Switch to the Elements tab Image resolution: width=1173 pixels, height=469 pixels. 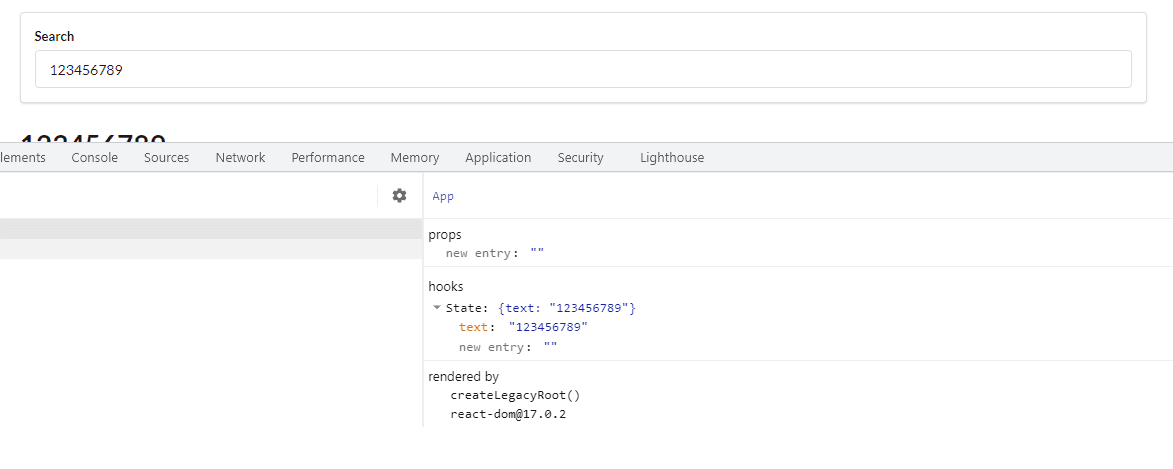click(22, 158)
